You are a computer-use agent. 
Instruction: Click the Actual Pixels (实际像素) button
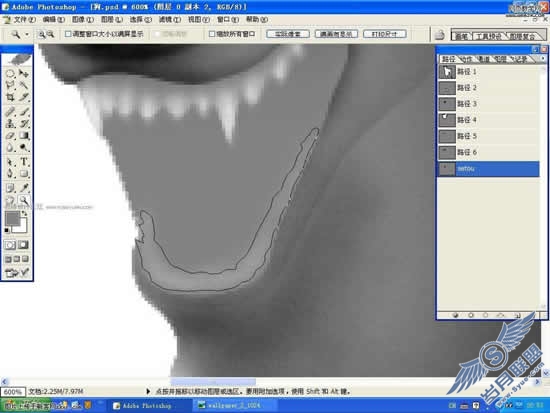coord(288,34)
